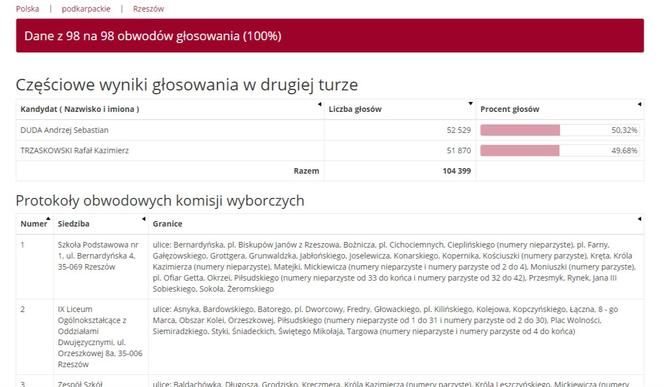Sort commissions by Numer arrow
Image resolution: width=664 pixels, height=387 pixels.
pyautogui.click(x=48, y=218)
